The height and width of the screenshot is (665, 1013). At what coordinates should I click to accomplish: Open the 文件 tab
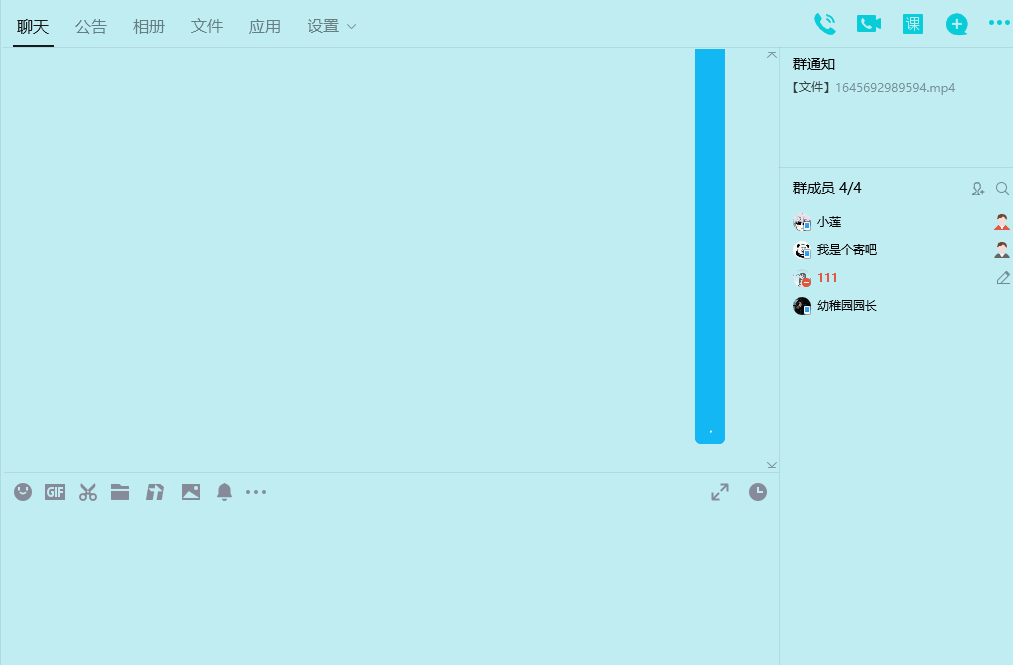click(207, 26)
